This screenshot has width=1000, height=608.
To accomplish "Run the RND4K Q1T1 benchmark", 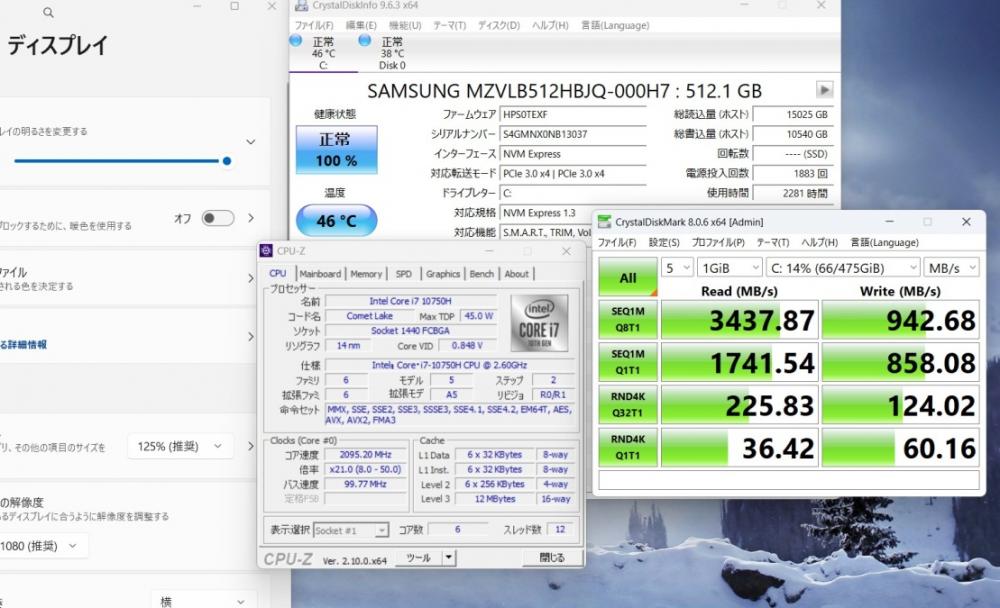I will [x=628, y=447].
